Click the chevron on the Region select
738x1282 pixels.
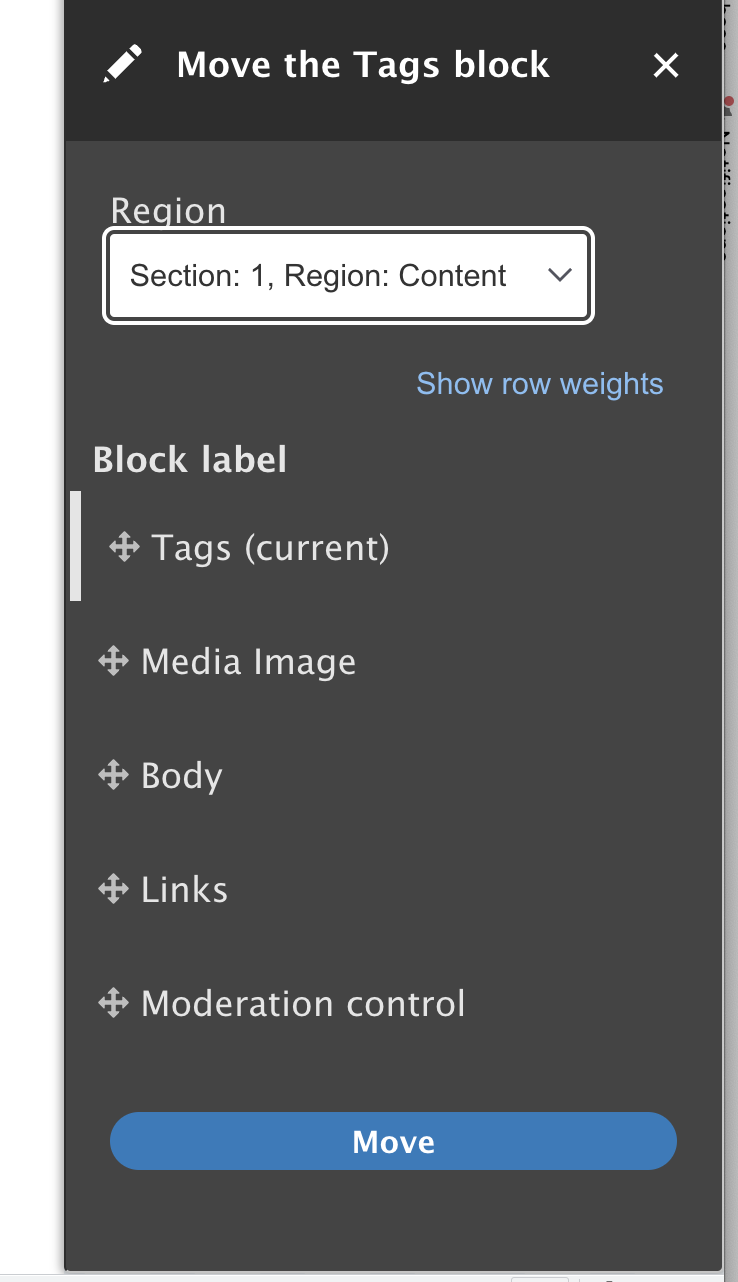tap(559, 276)
